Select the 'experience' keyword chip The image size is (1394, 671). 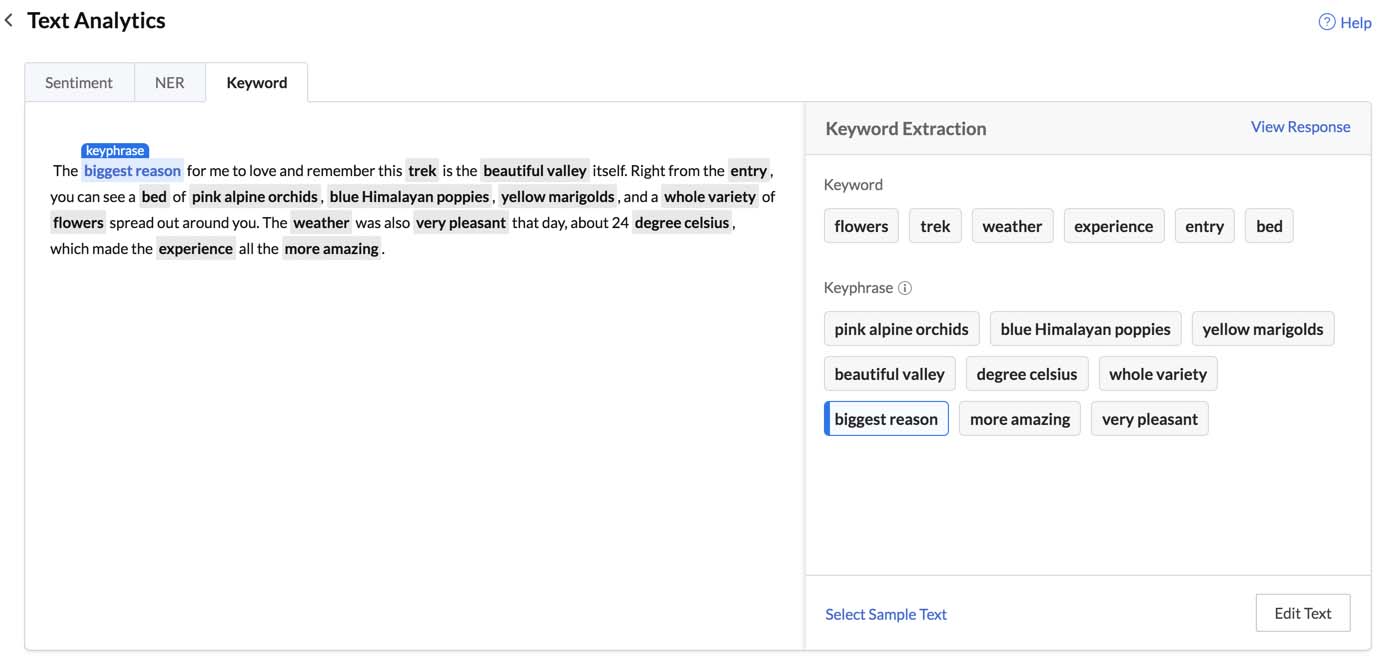1114,226
